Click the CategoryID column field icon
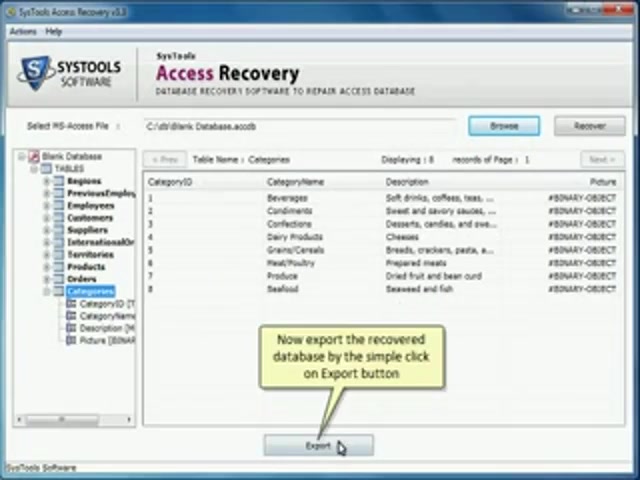Viewport: 640px width, 480px height. (x=71, y=303)
